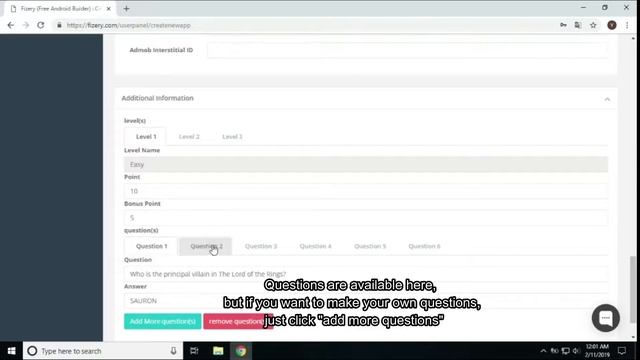Go forward in browser history
The image size is (640, 360).
tap(26, 25)
